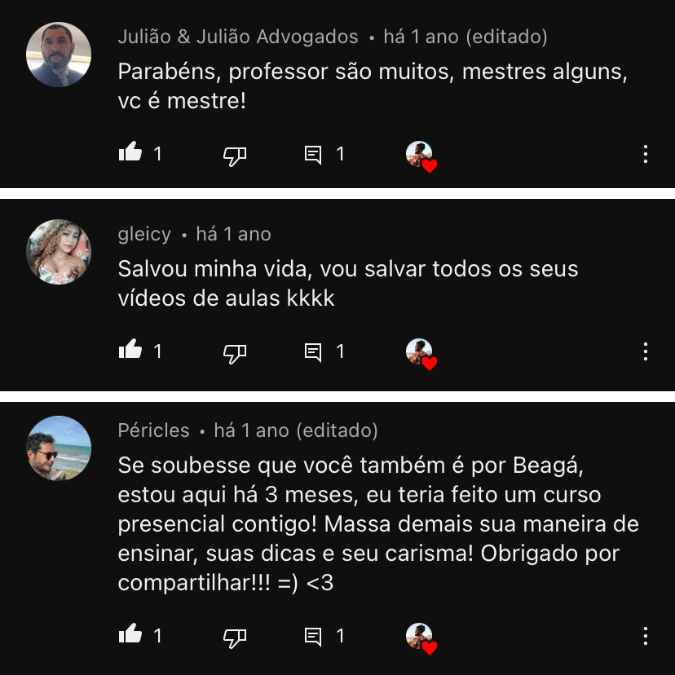This screenshot has width=675, height=675.
Task: Open three-dot menu on Péricles' comment
Action: click(645, 636)
